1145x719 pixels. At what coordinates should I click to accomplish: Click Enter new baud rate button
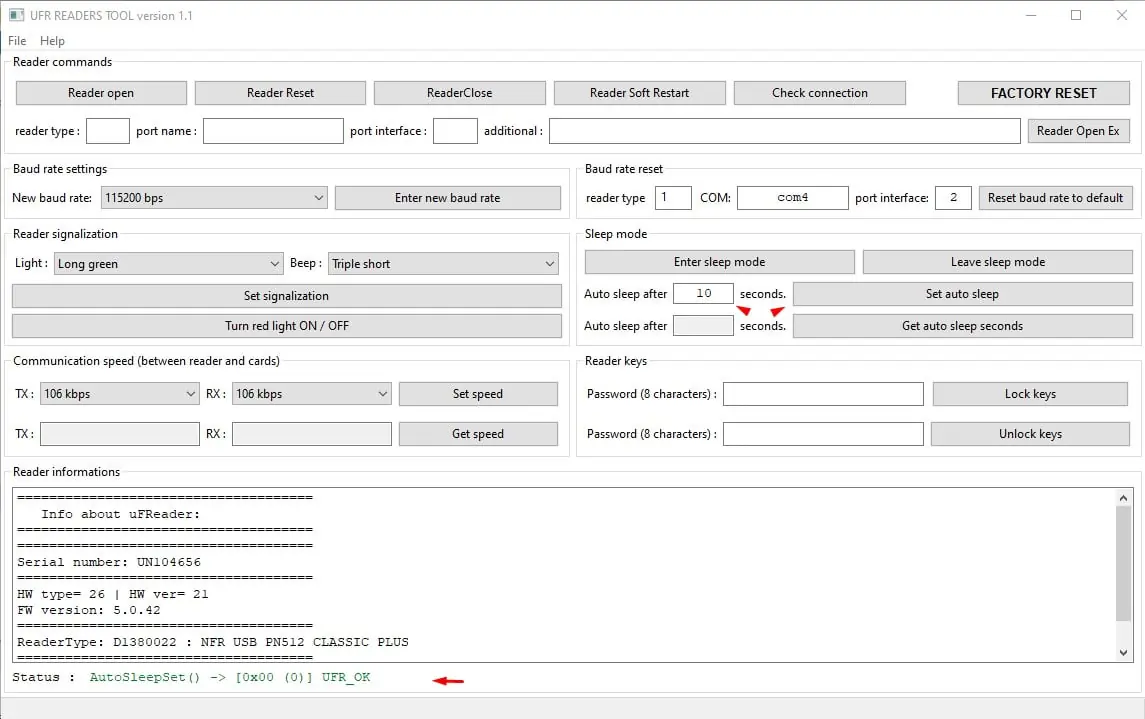448,198
